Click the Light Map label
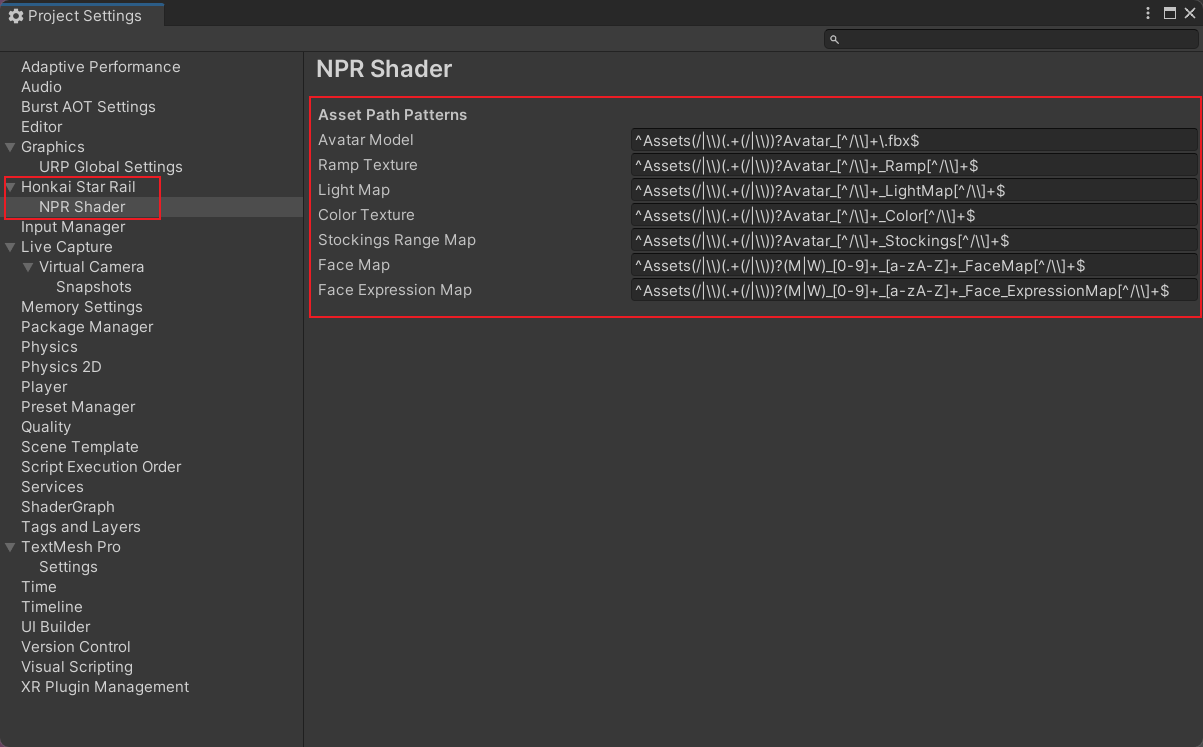 click(x=354, y=190)
